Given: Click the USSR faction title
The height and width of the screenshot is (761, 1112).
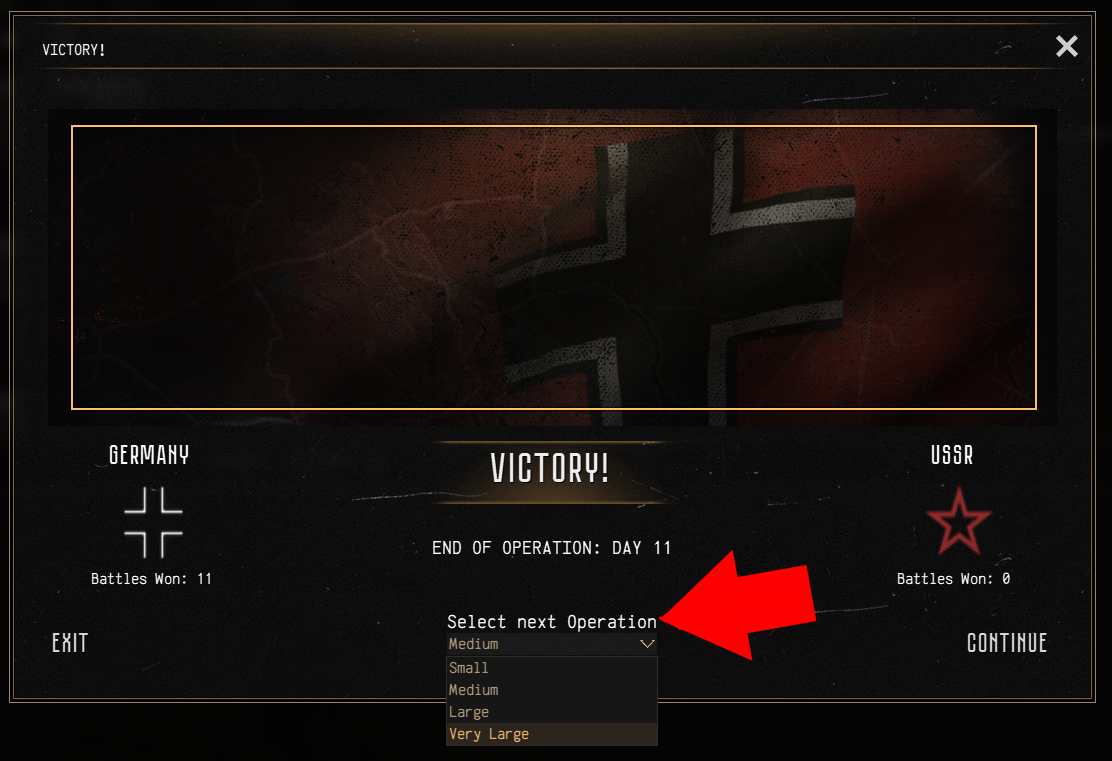Looking at the screenshot, I should click(x=952, y=455).
